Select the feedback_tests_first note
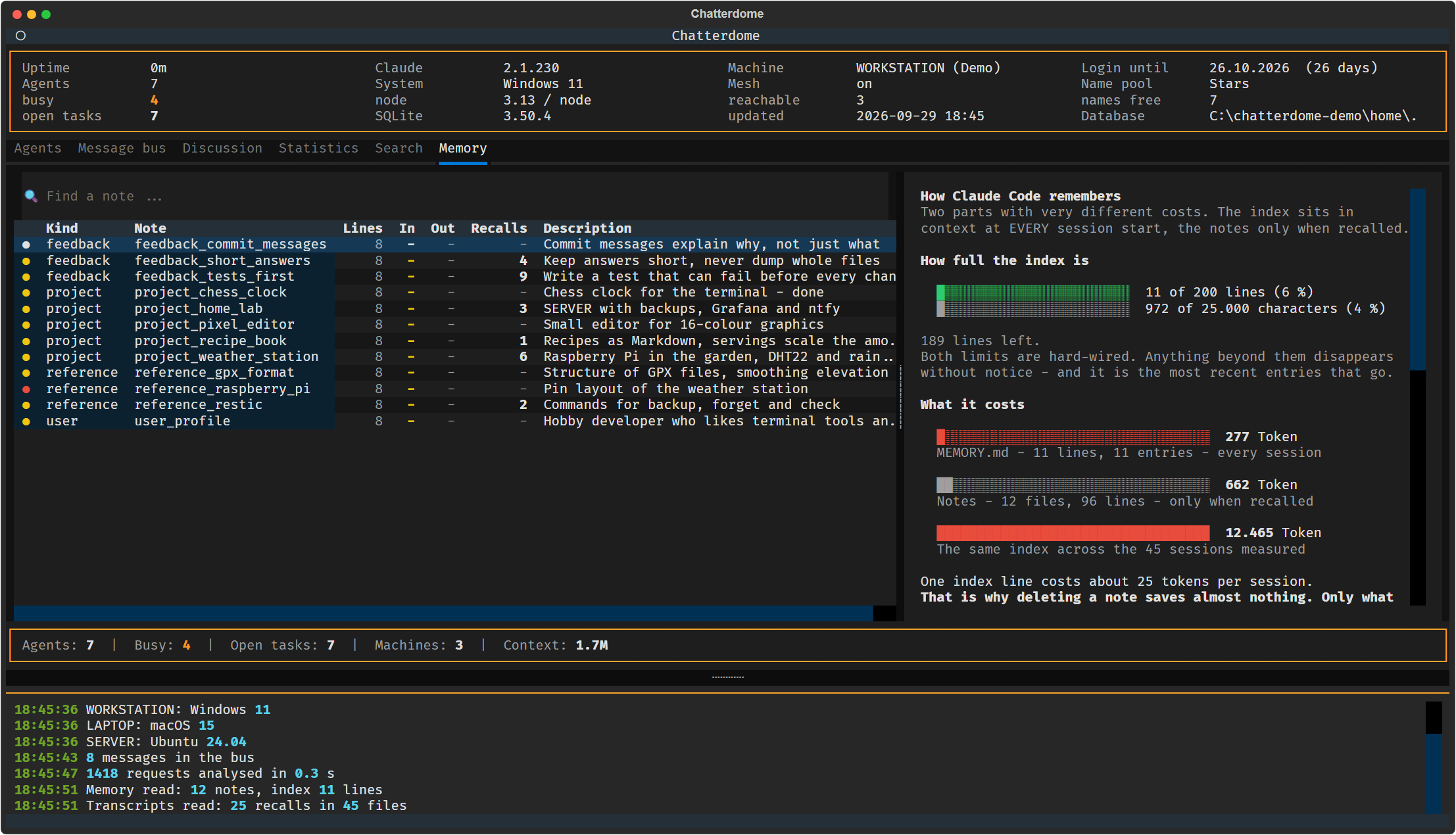The height and width of the screenshot is (835, 1456). pyautogui.click(x=455, y=277)
